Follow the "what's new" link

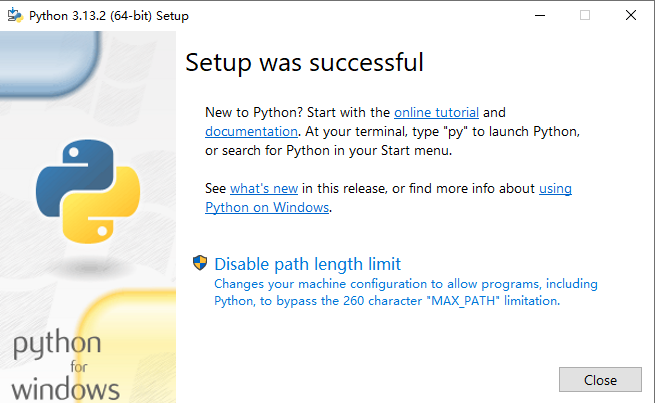tap(264, 188)
